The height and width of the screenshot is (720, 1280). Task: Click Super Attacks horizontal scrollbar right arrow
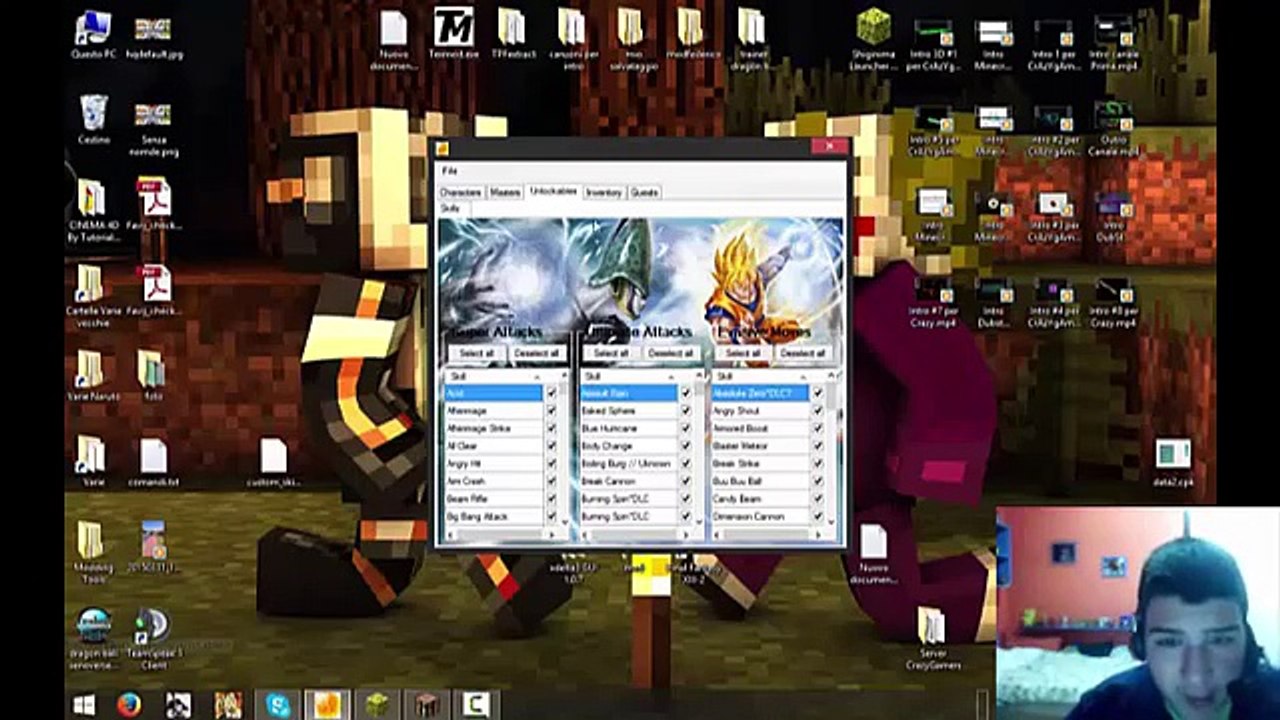[552, 535]
